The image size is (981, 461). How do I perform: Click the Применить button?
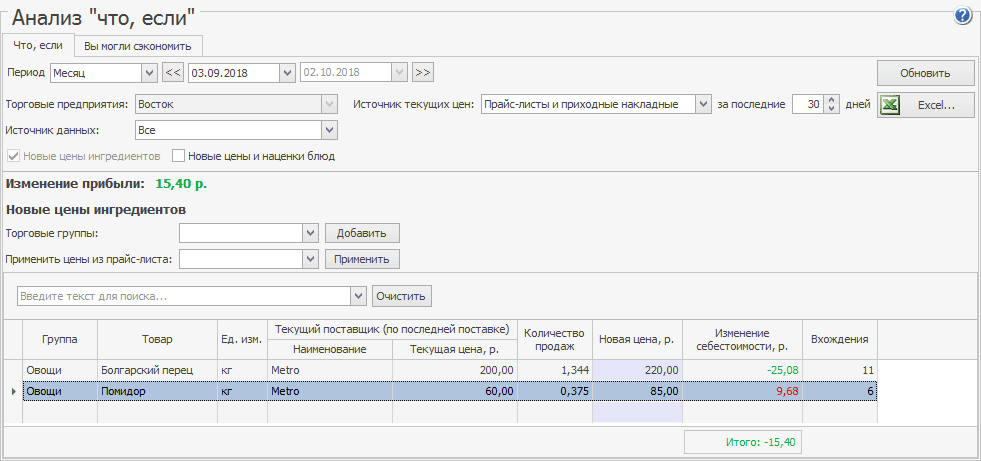pos(362,259)
